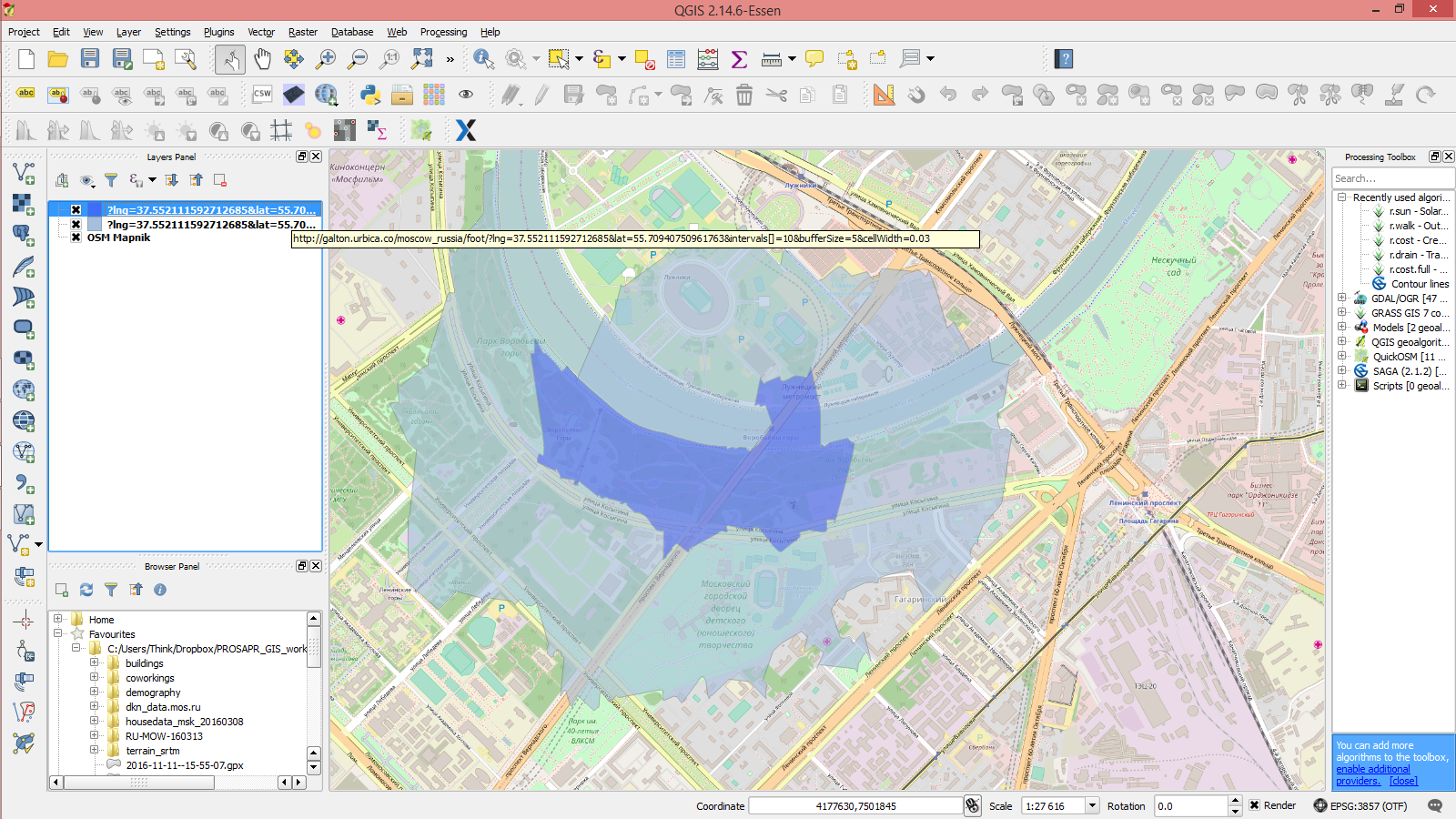Click the Zoom Full extent icon
This screenshot has height=819, width=1456.
click(x=421, y=59)
